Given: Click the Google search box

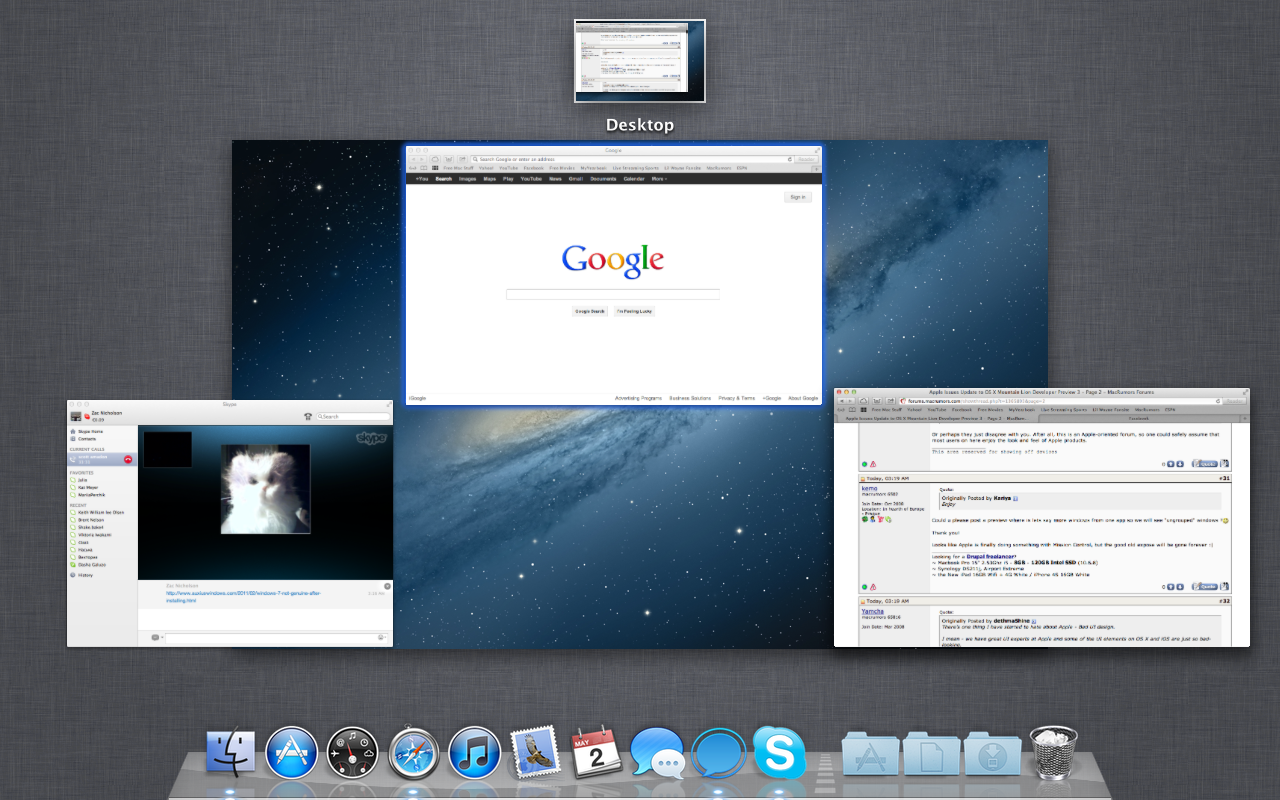Looking at the screenshot, I should pyautogui.click(x=613, y=294).
